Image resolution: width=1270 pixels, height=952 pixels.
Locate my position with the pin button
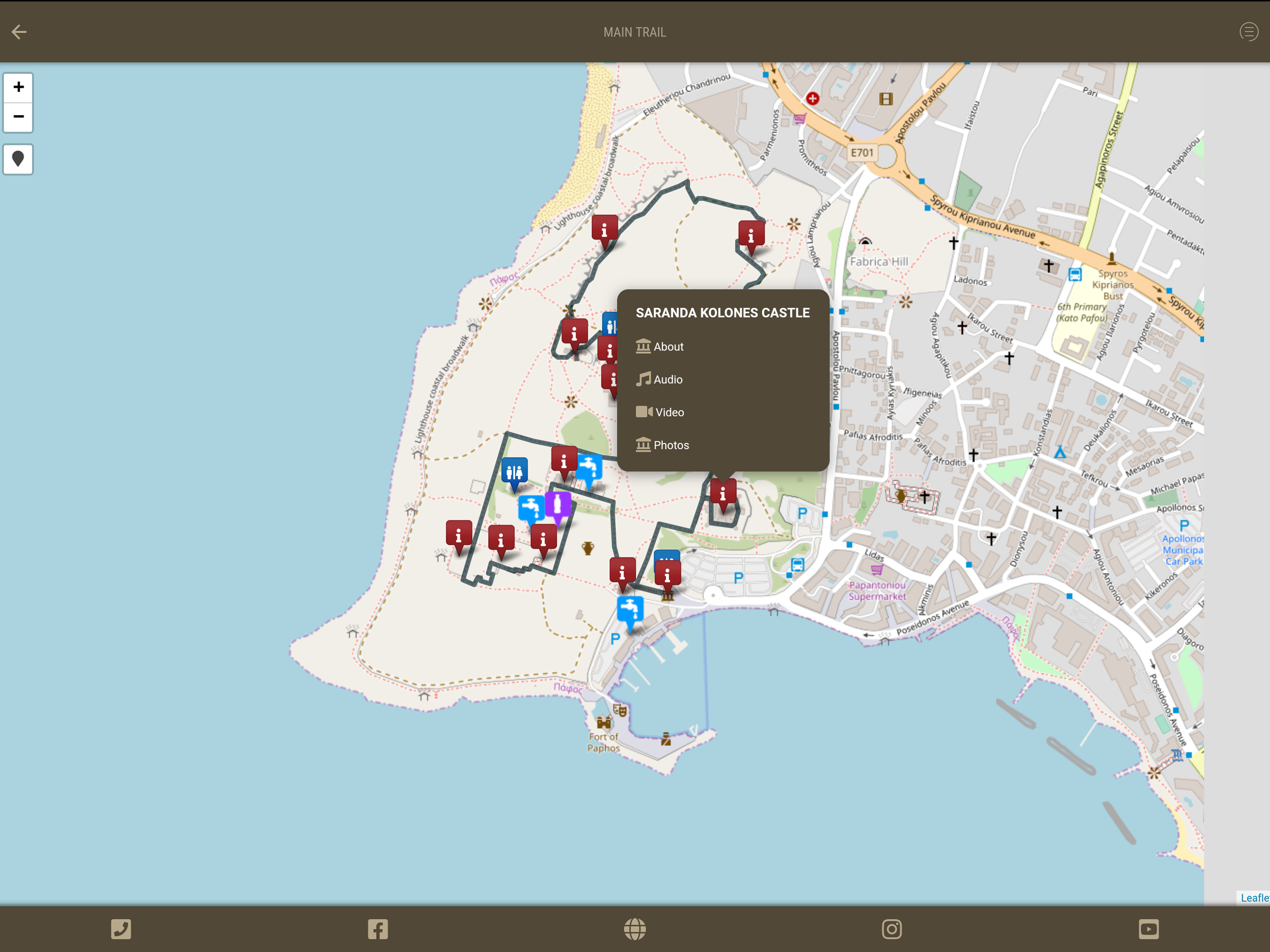click(19, 159)
